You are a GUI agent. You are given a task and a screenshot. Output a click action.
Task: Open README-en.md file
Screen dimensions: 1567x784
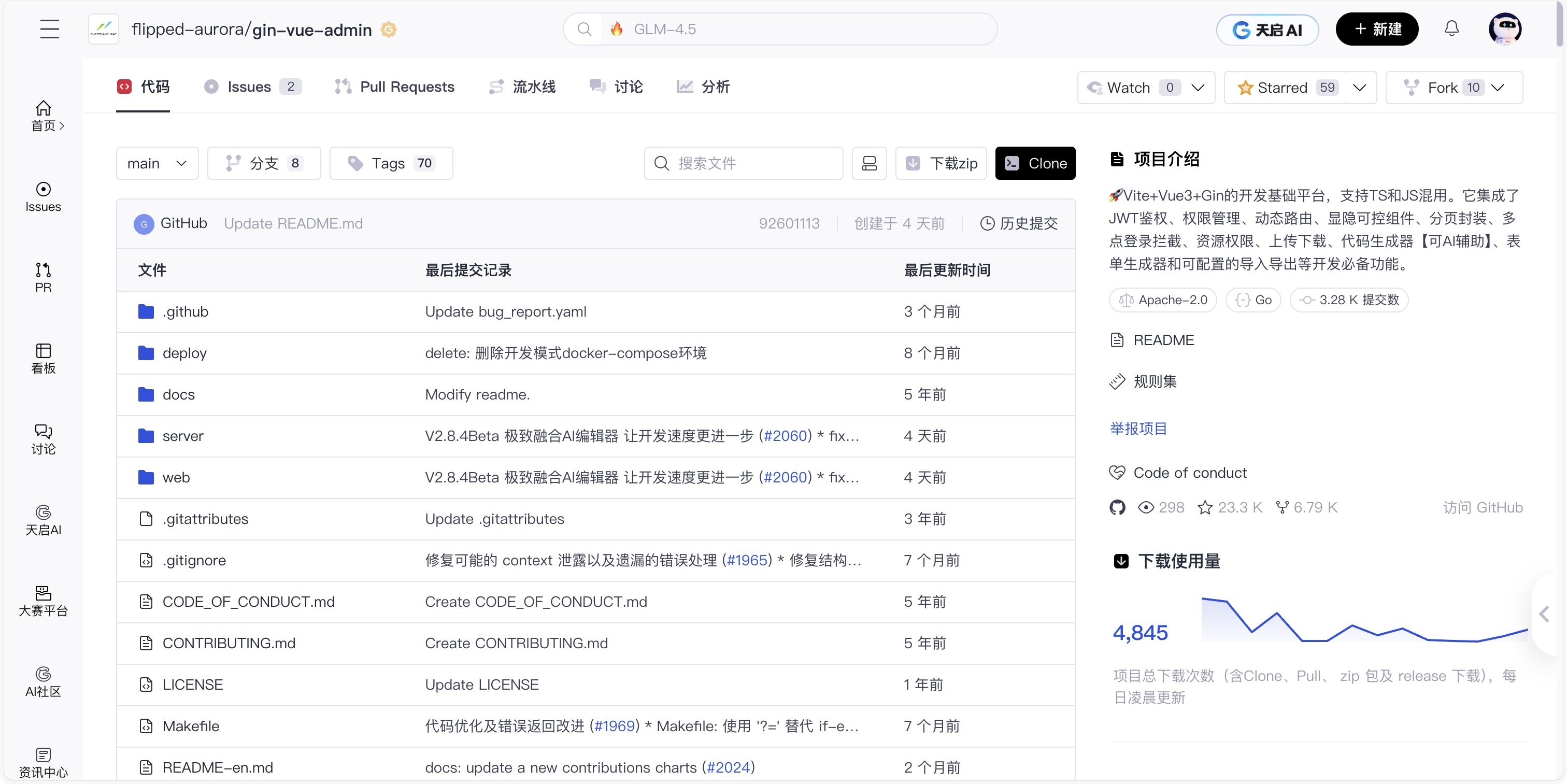click(x=217, y=766)
